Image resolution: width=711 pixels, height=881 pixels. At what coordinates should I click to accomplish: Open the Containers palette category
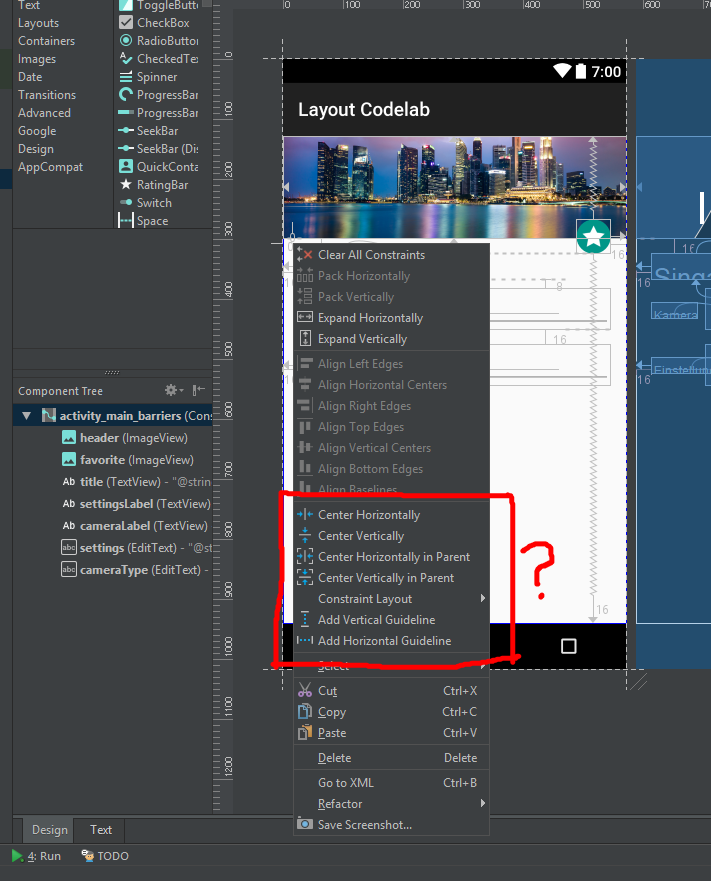(x=46, y=41)
